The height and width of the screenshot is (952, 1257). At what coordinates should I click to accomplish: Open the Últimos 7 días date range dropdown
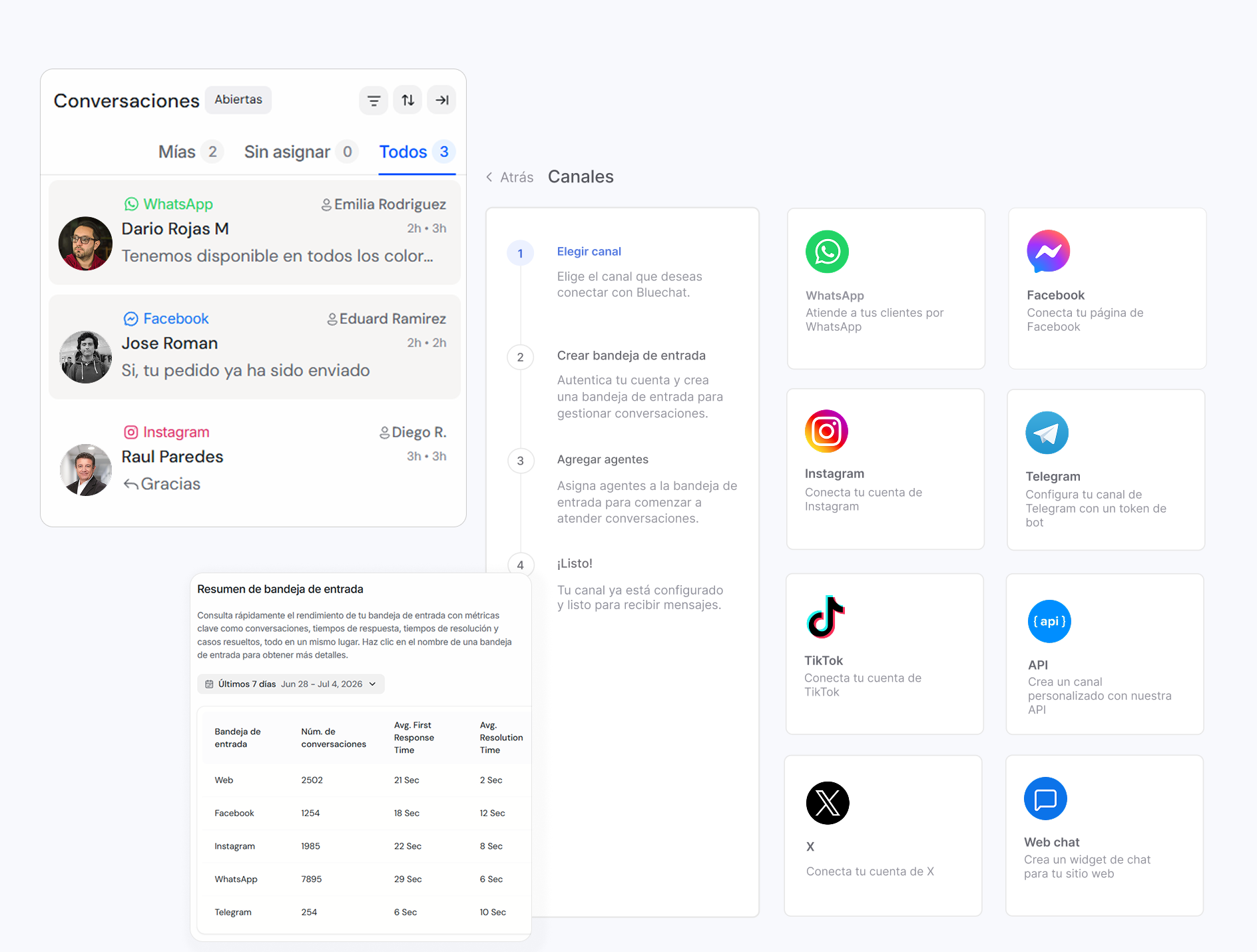[291, 684]
